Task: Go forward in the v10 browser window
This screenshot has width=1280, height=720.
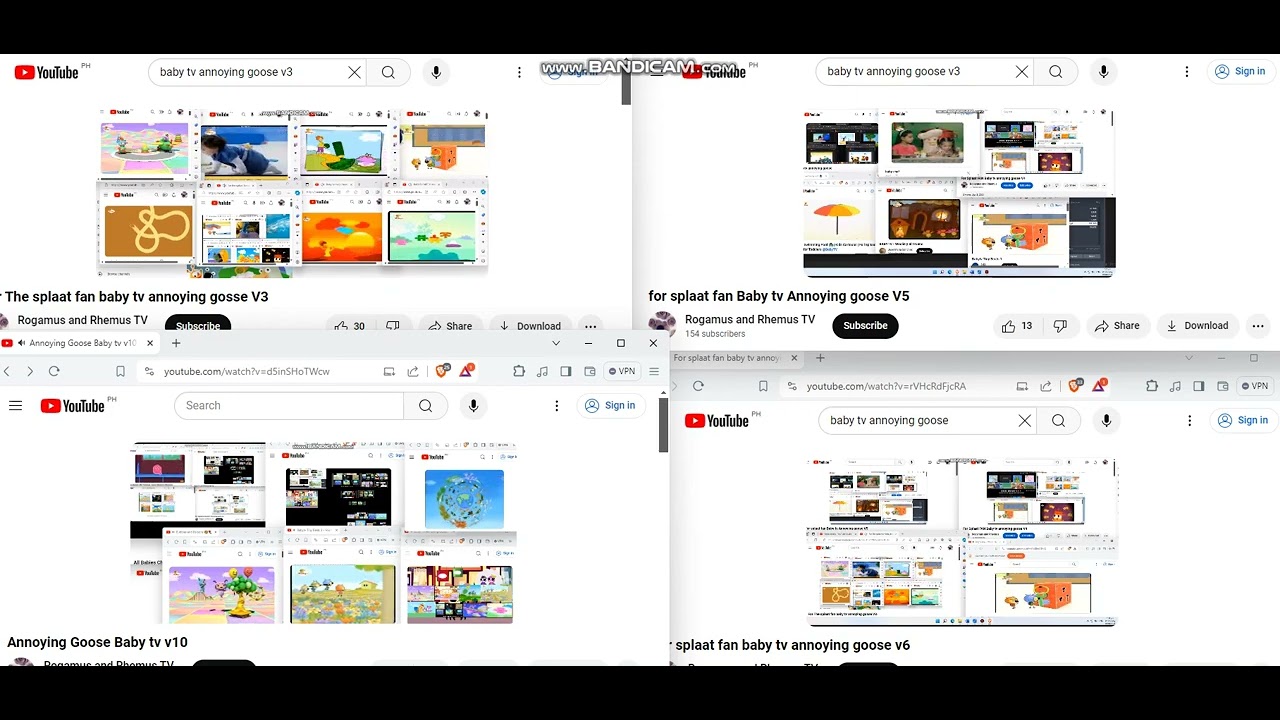Action: [x=30, y=371]
